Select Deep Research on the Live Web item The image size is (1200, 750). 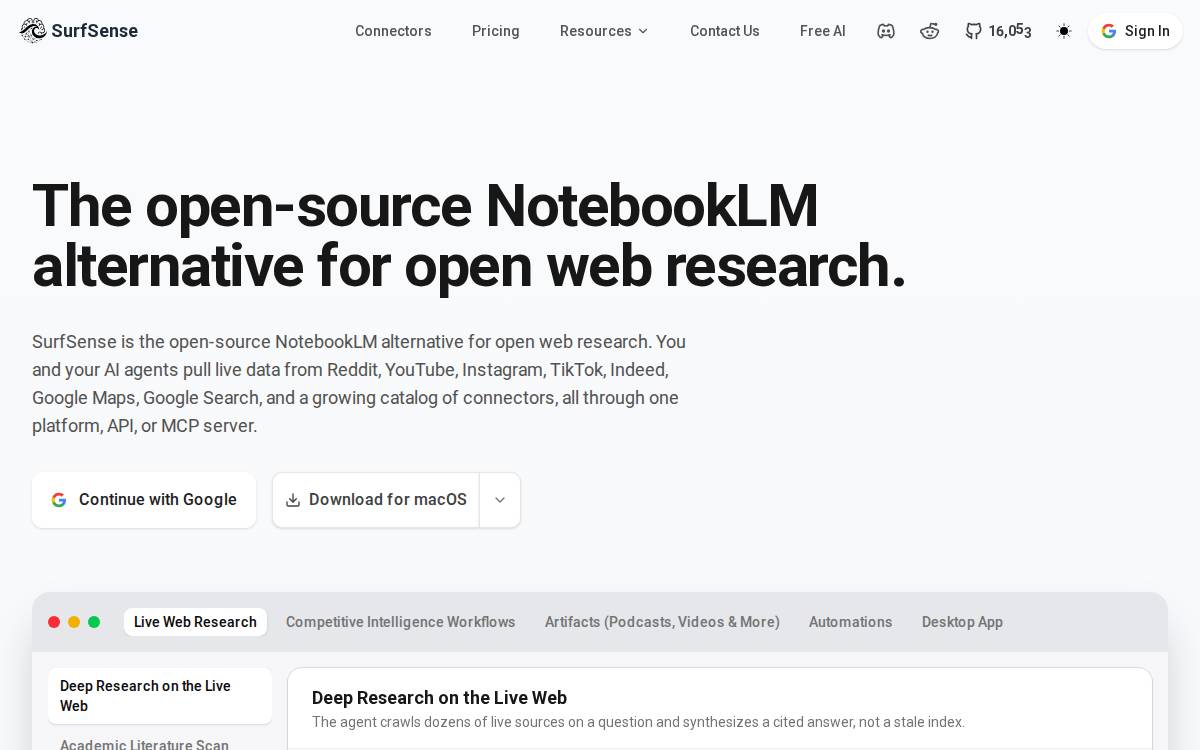[160, 696]
